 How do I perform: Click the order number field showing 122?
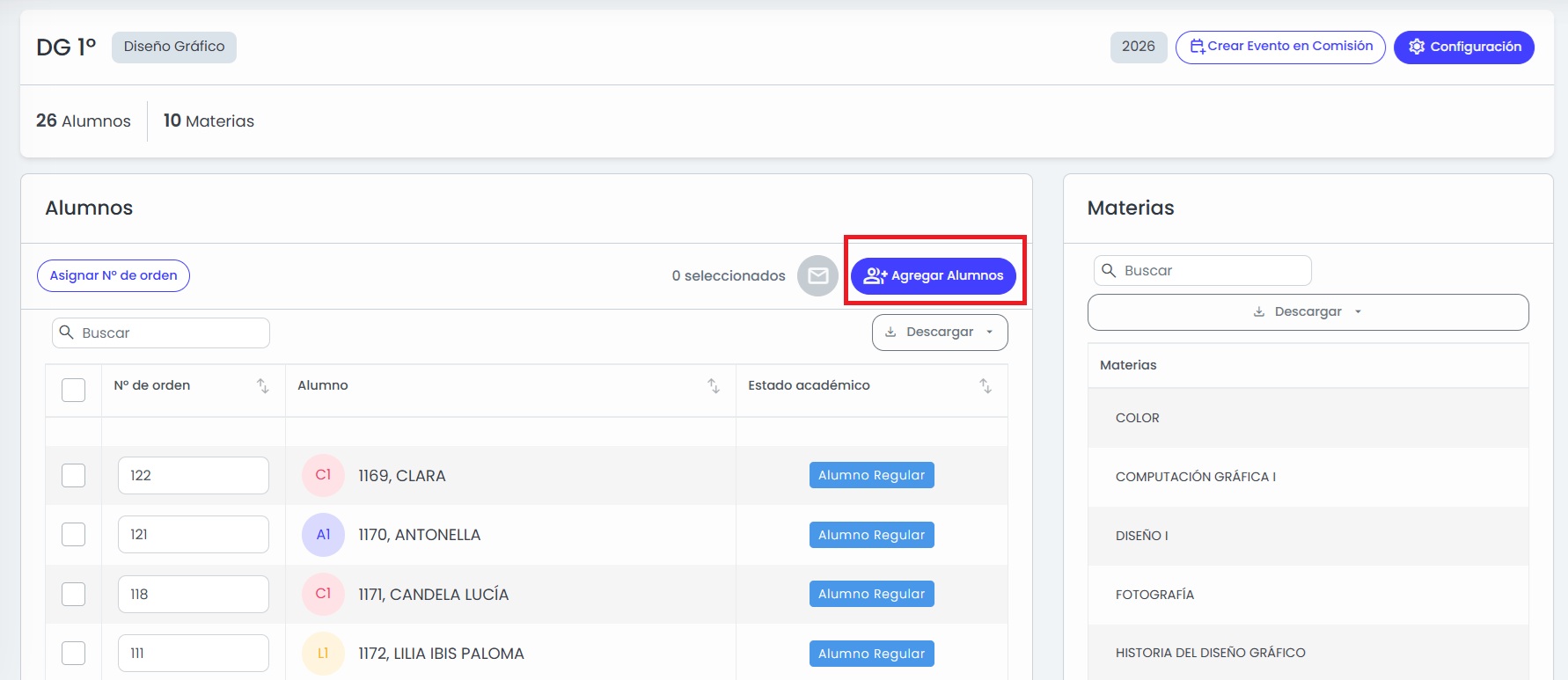pyautogui.click(x=194, y=475)
